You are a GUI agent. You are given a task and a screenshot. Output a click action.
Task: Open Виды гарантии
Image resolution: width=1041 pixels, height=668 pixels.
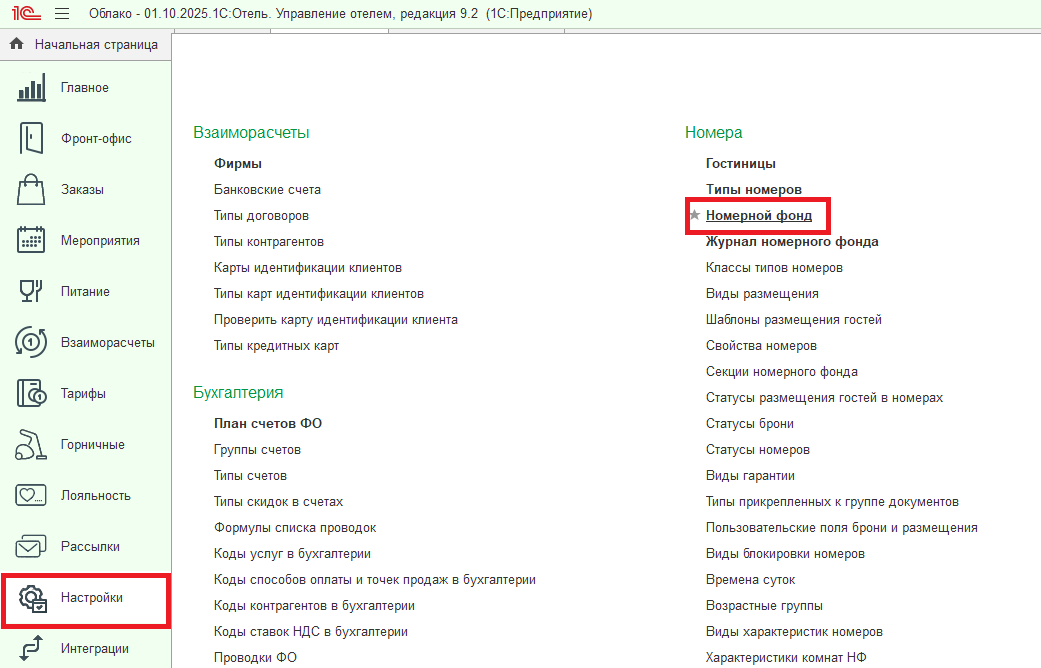750,475
